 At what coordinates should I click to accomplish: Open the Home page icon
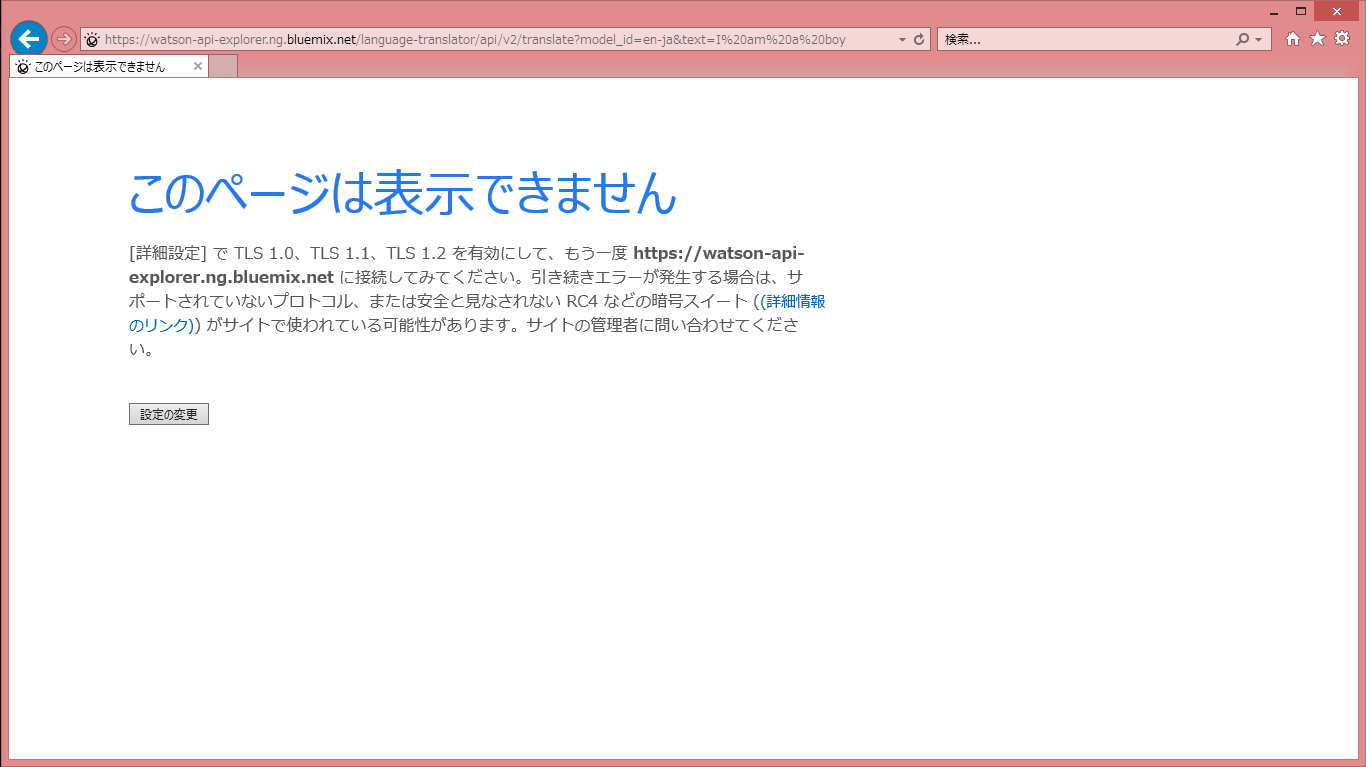1293,39
